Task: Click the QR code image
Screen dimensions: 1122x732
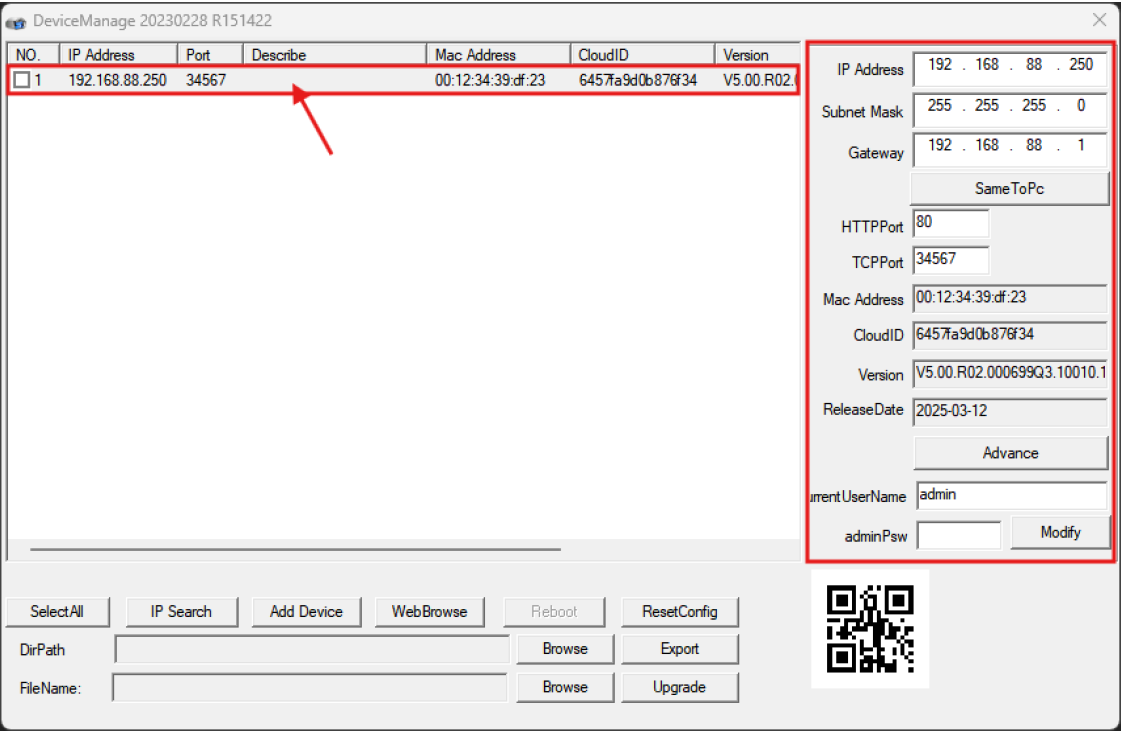Action: point(870,629)
